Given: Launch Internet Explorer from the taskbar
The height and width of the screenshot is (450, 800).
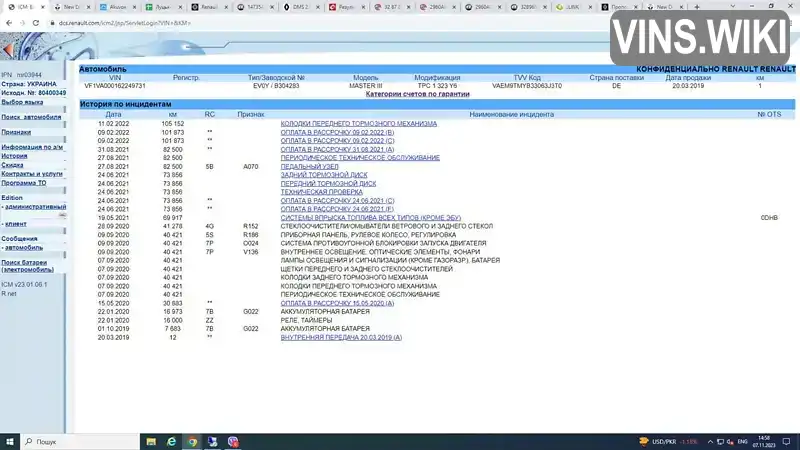Looking at the screenshot, I should pos(171,441).
